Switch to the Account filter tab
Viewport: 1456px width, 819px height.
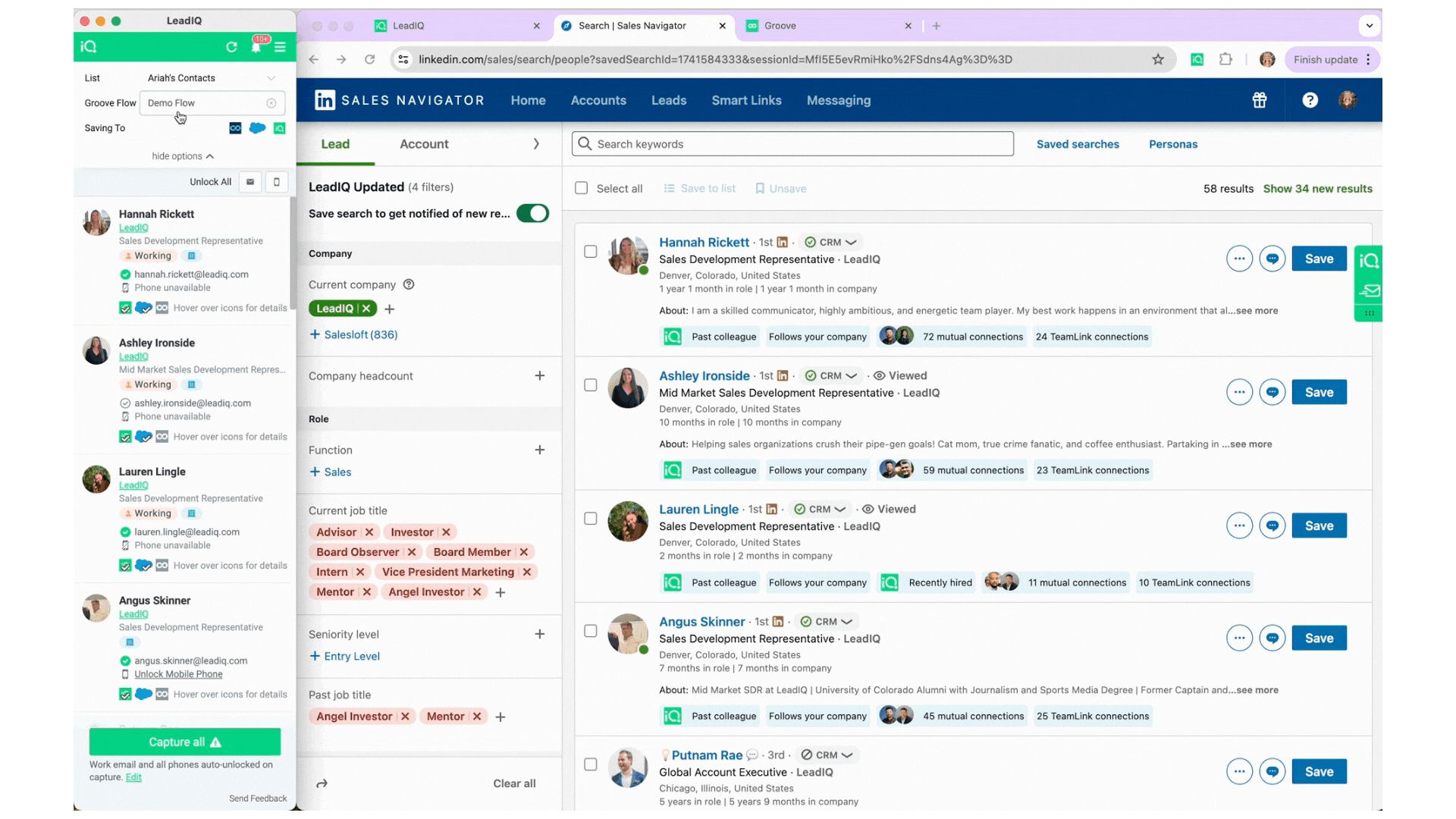point(424,144)
